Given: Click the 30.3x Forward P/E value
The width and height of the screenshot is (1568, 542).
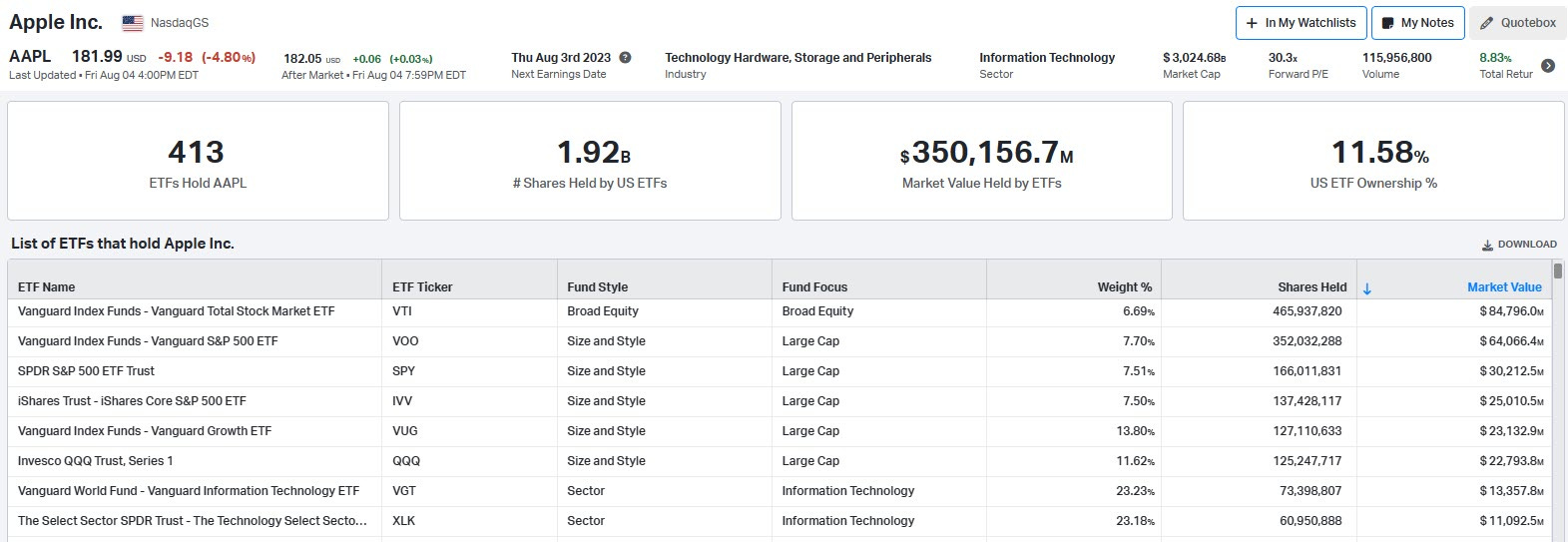Looking at the screenshot, I should click(x=1283, y=58).
